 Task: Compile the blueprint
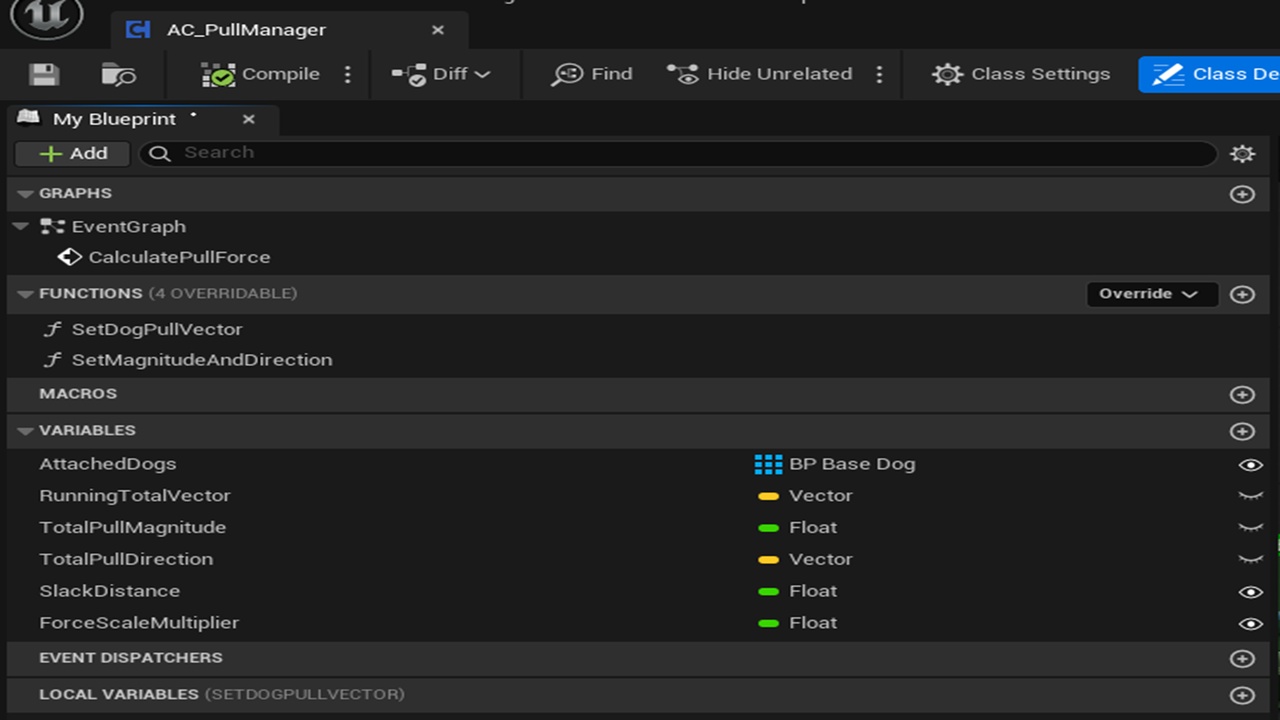pyautogui.click(x=260, y=74)
